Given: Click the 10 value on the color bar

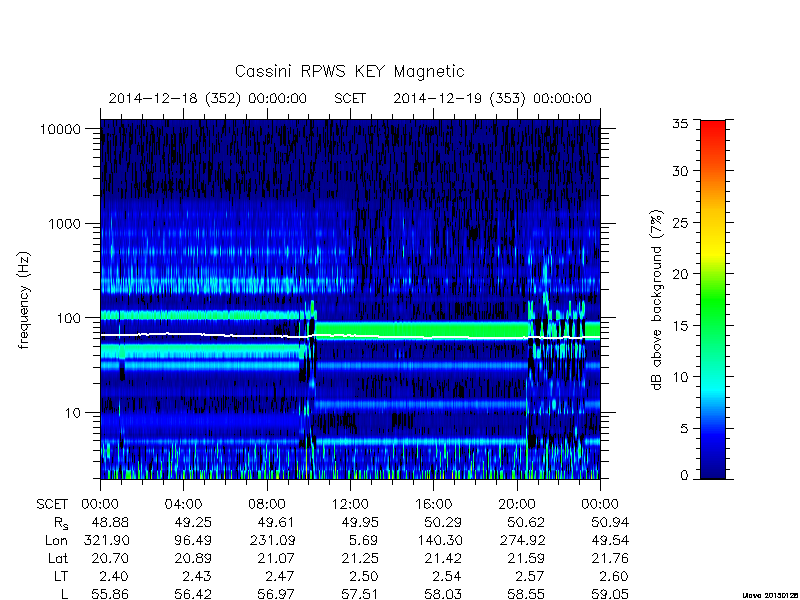Looking at the screenshot, I should click(680, 377).
